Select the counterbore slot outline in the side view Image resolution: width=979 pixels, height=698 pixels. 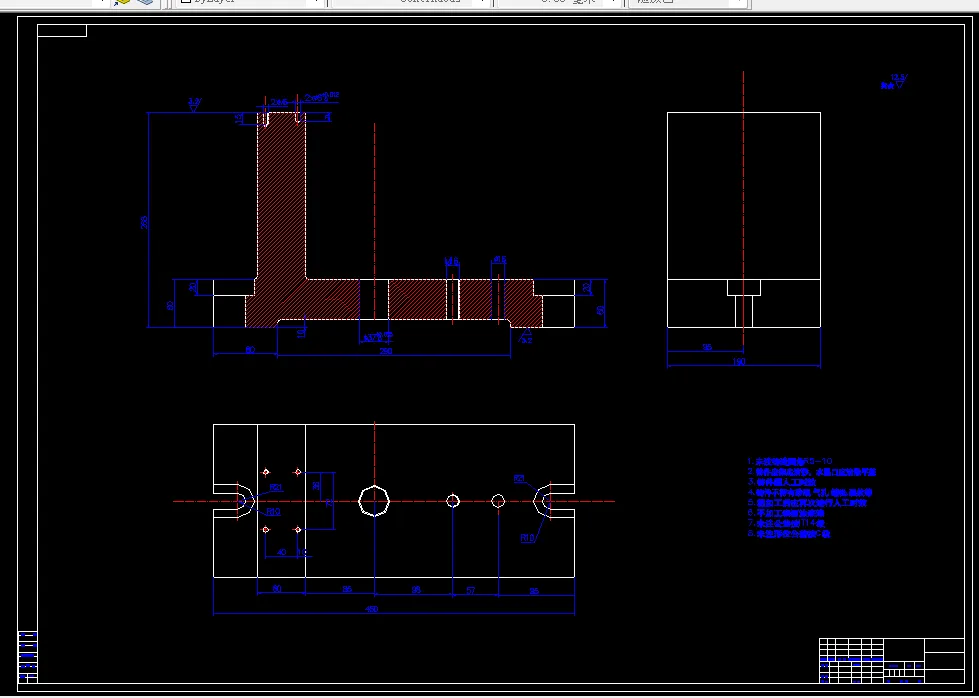point(744,303)
